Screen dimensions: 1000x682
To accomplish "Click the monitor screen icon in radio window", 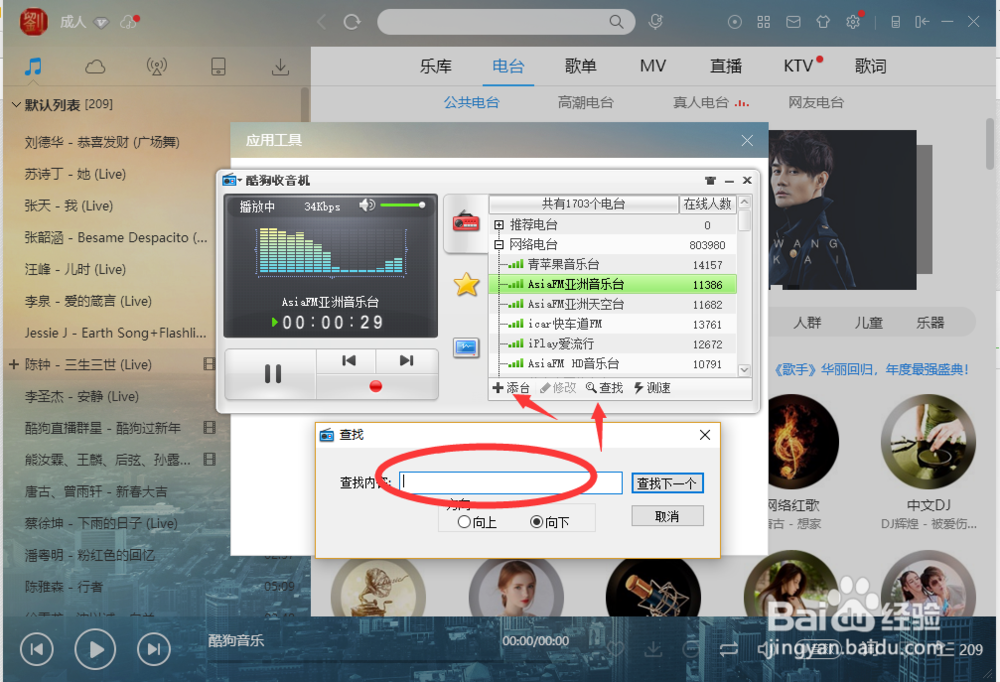I will [x=466, y=347].
